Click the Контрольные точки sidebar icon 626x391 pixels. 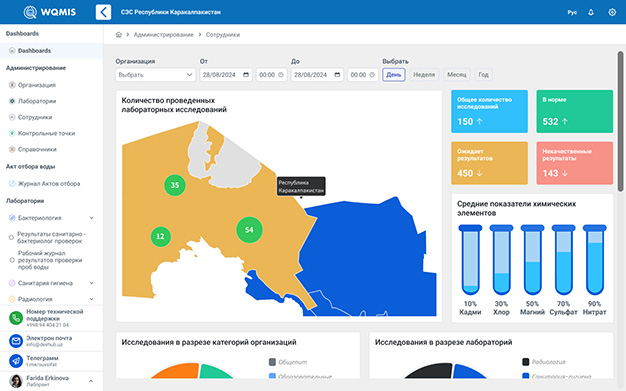pyautogui.click(x=12, y=133)
